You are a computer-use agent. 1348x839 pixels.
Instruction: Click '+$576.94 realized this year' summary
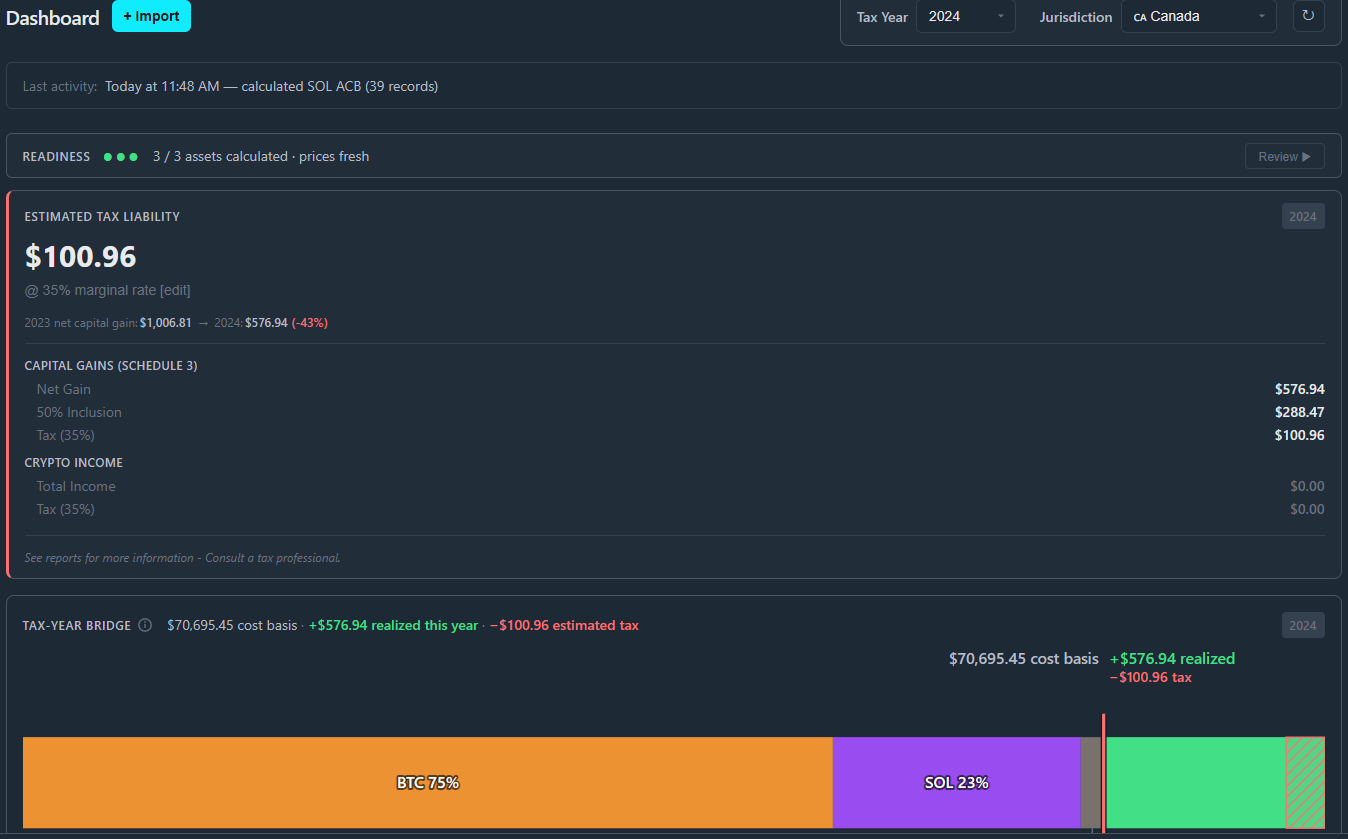pos(394,625)
